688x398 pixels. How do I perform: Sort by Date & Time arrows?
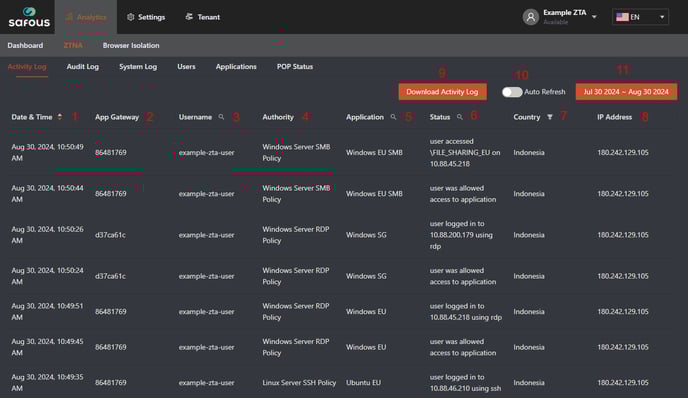pos(60,117)
